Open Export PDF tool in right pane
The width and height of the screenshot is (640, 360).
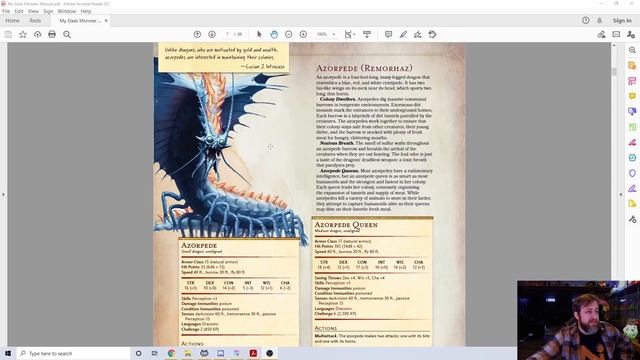[632, 65]
